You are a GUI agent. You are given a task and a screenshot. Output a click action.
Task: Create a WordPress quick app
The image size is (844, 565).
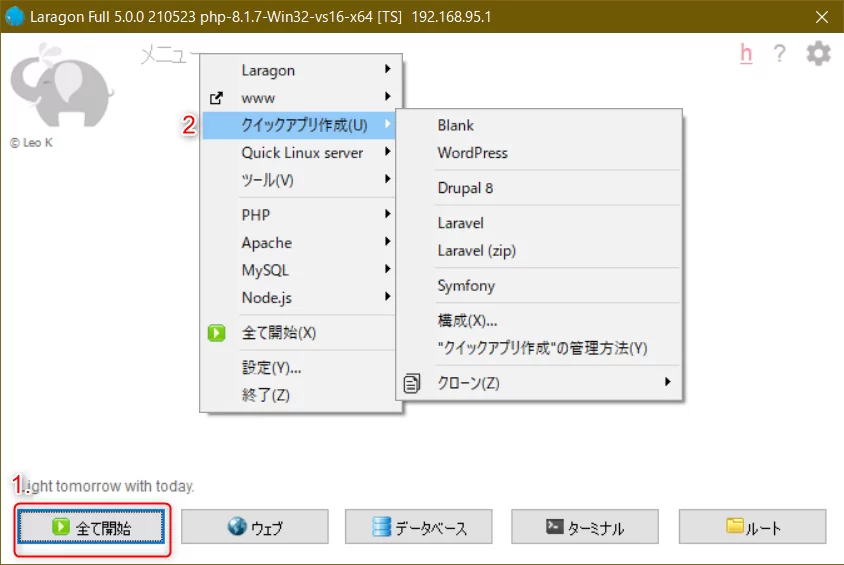click(539, 153)
